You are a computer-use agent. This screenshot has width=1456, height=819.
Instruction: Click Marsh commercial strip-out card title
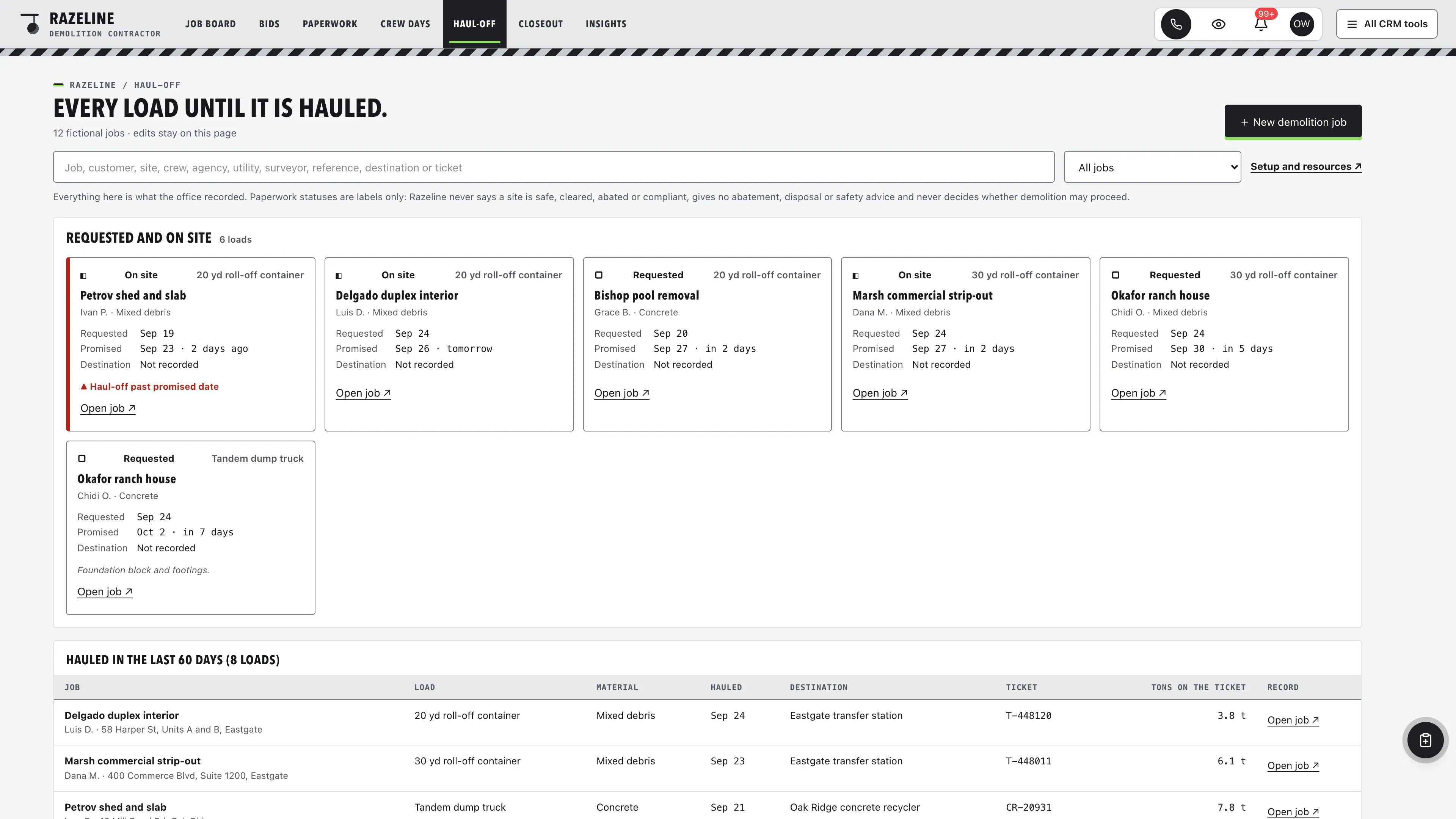tap(922, 295)
